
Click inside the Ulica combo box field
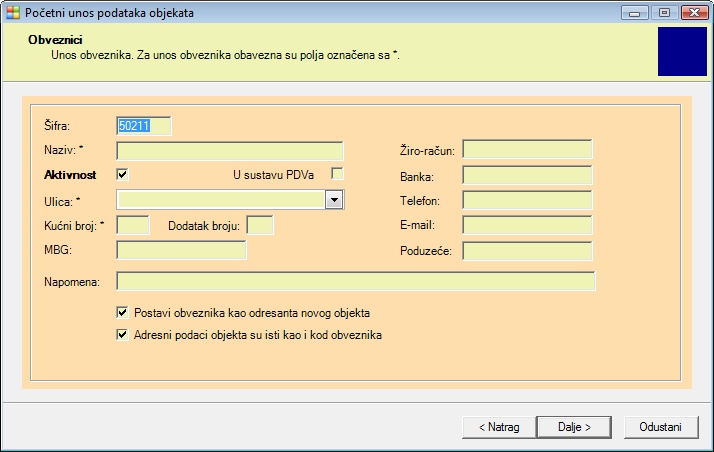pos(221,200)
